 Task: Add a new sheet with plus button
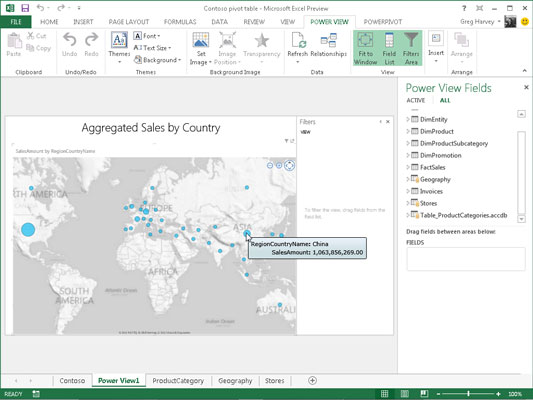[312, 381]
